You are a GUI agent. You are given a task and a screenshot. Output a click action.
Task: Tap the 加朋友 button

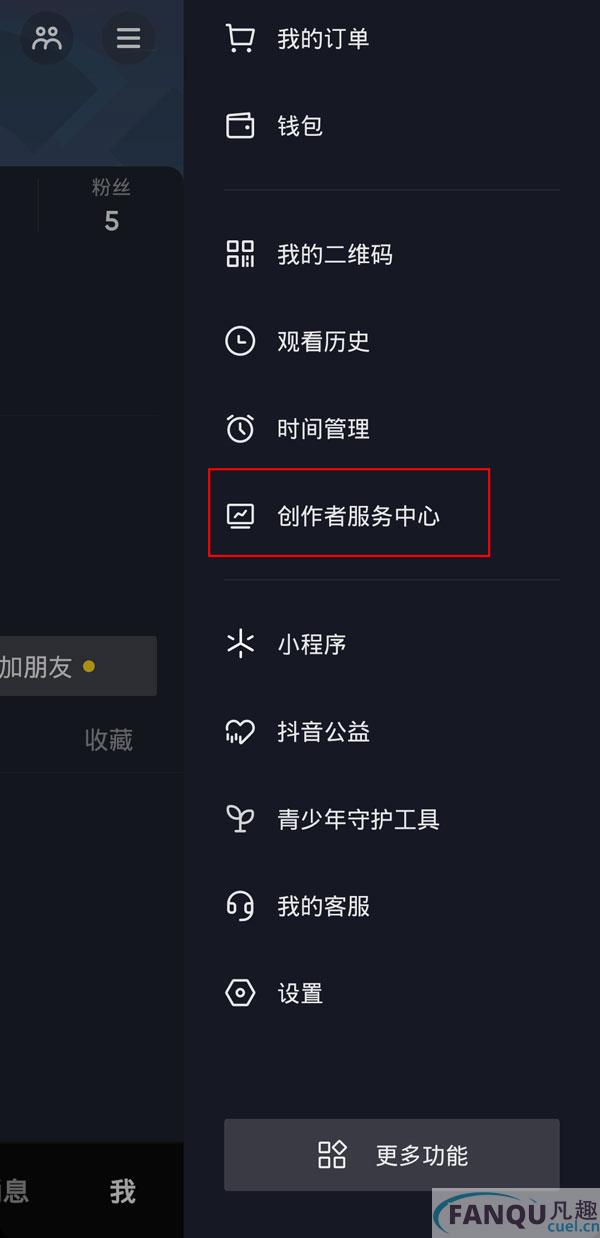coord(78,666)
